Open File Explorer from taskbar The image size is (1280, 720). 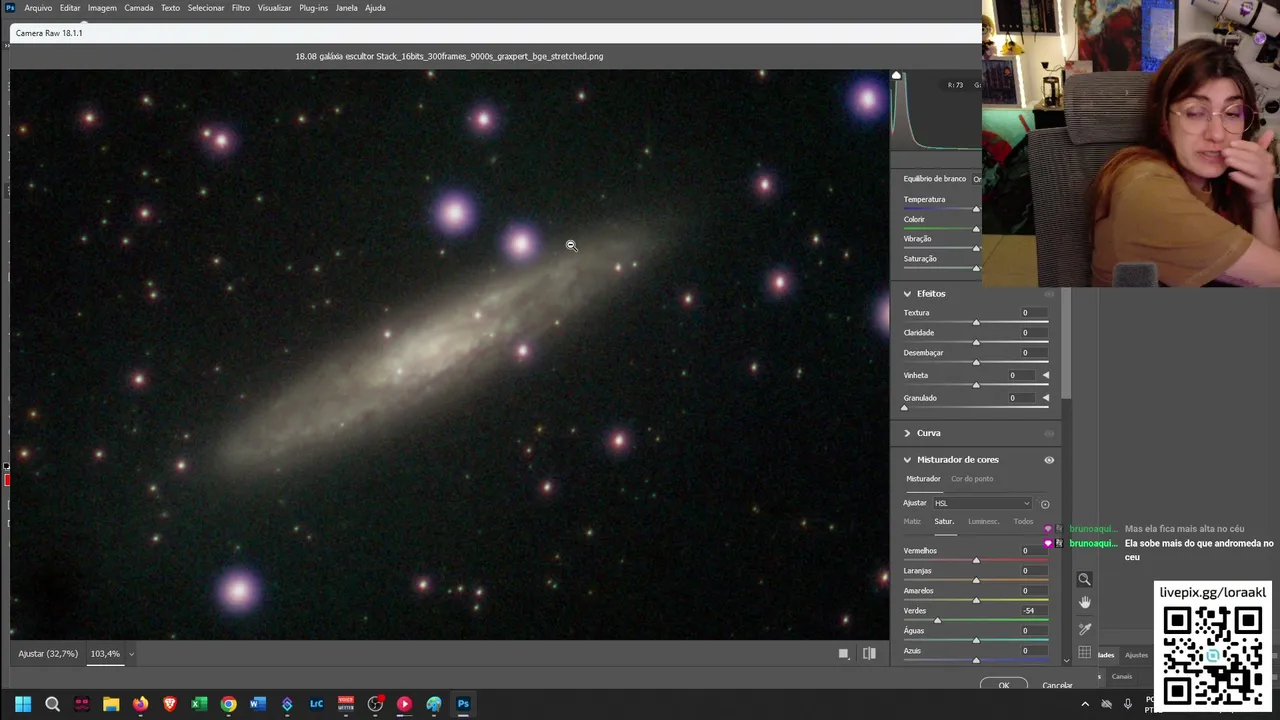click(111, 704)
